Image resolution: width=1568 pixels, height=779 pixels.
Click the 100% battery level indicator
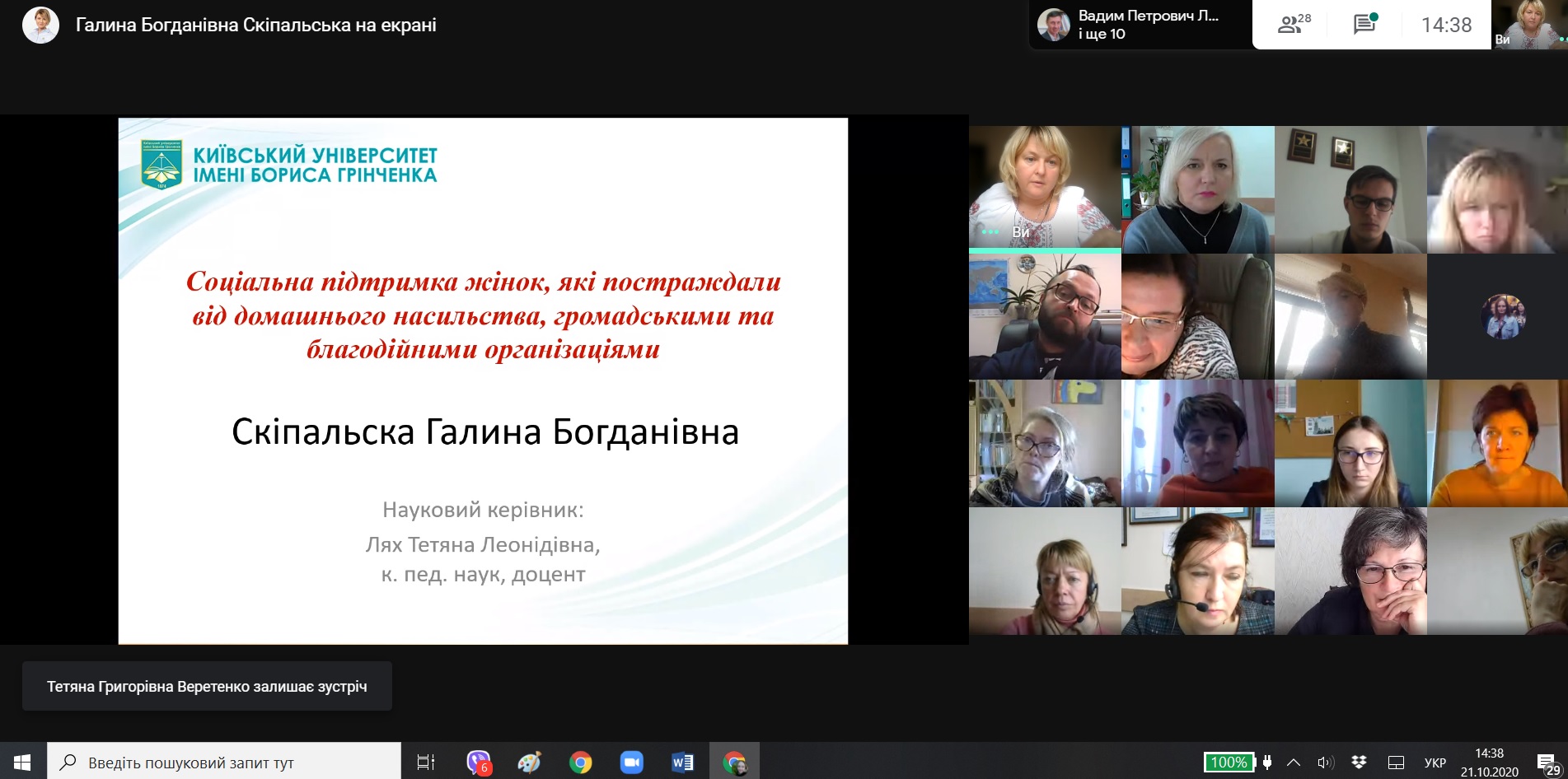click(1229, 763)
